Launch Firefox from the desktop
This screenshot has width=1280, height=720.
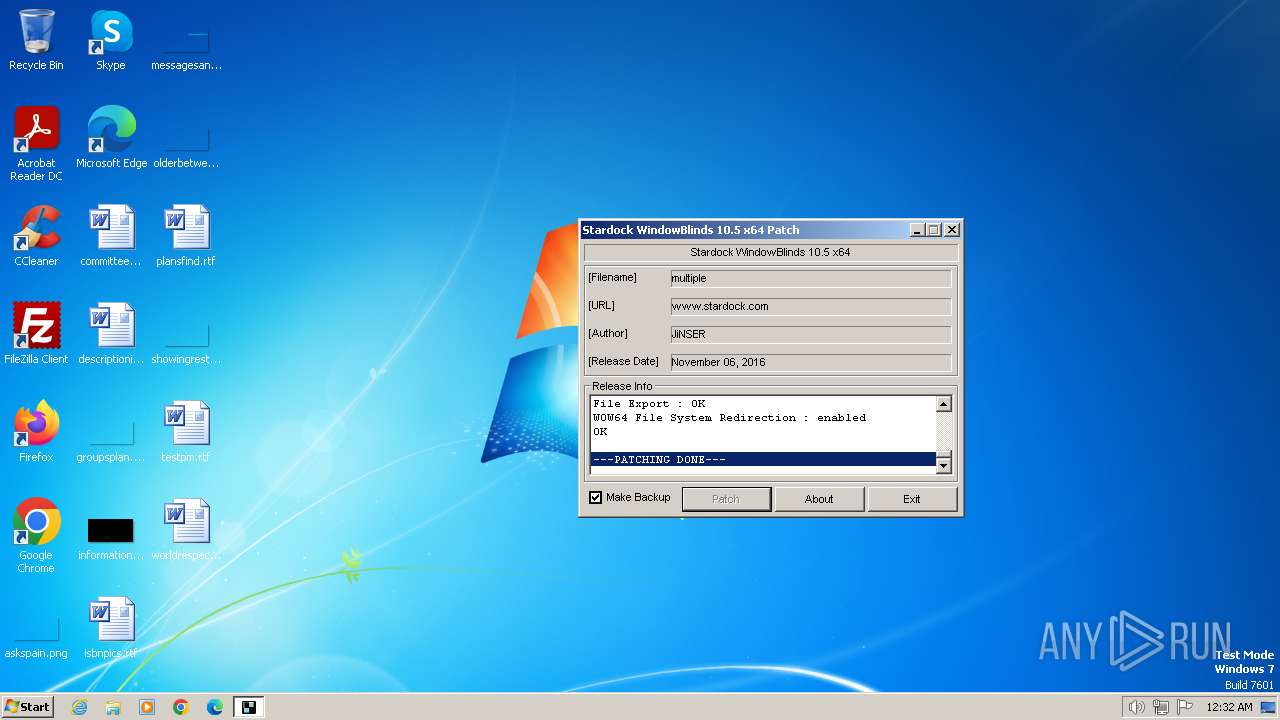(x=36, y=432)
